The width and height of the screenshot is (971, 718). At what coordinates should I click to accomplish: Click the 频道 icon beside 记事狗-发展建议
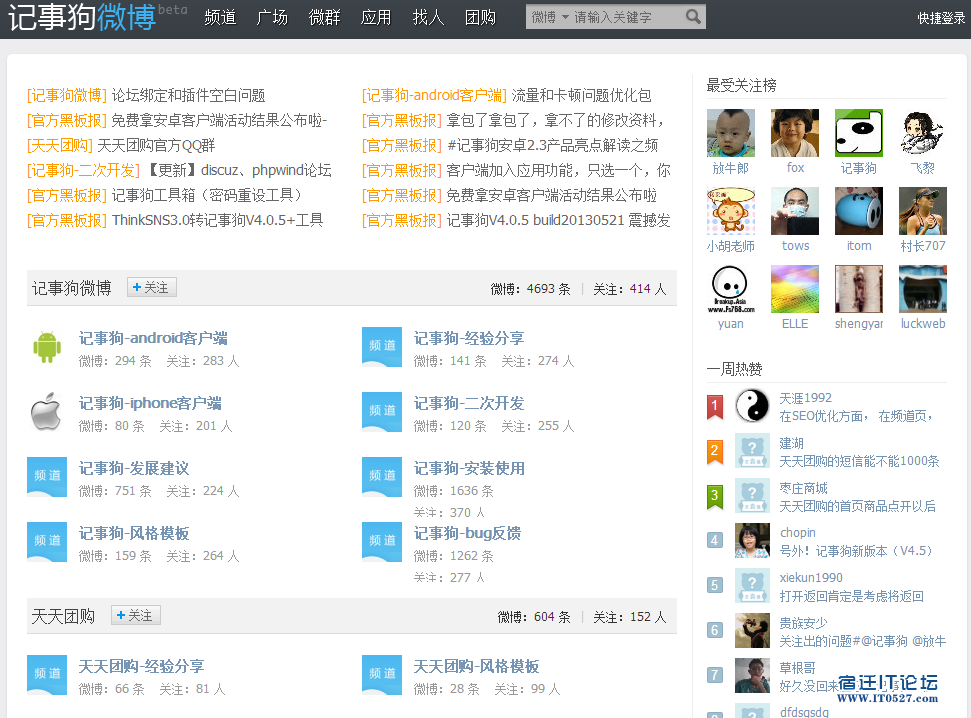(47, 477)
